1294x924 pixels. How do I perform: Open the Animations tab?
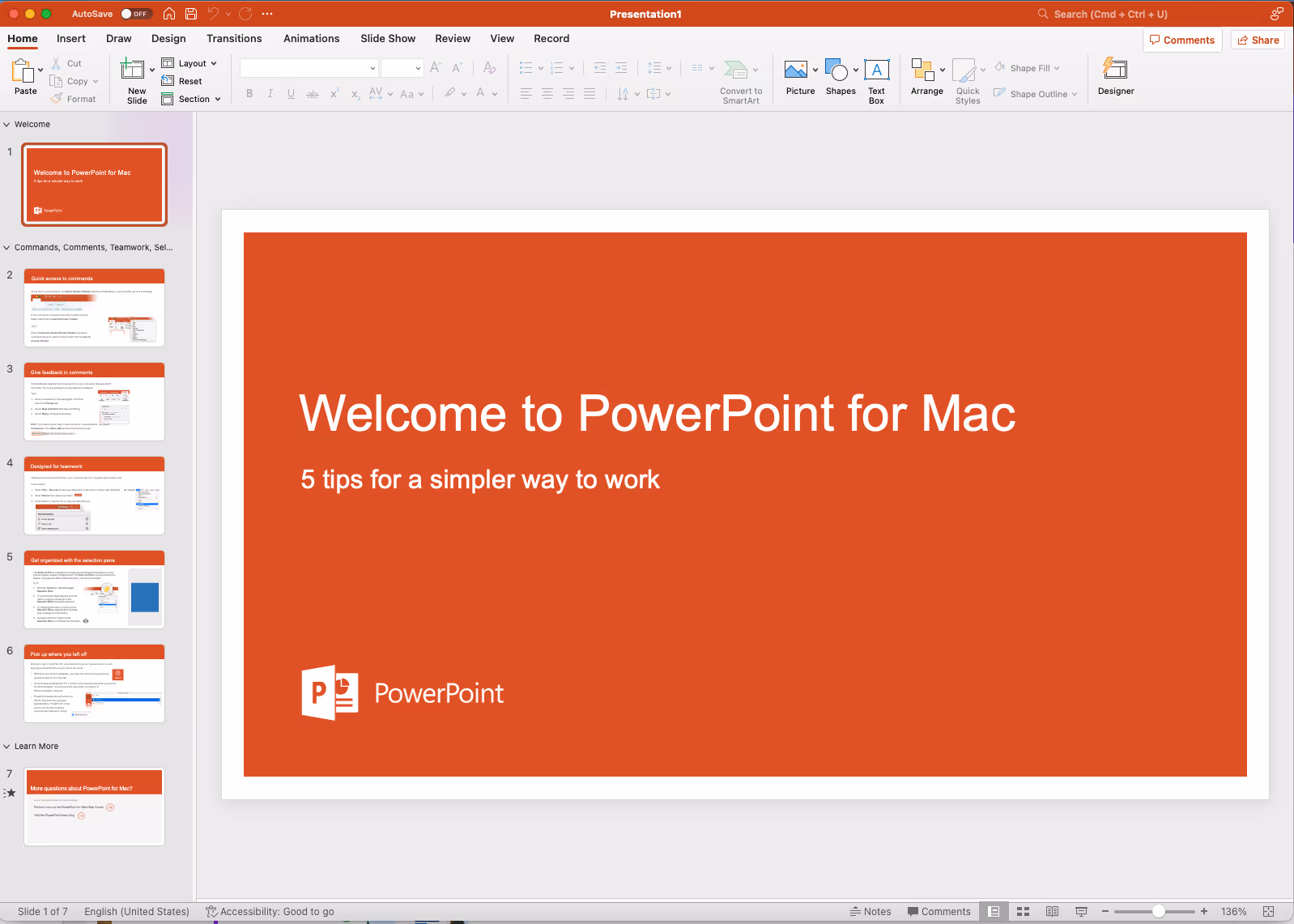click(312, 38)
